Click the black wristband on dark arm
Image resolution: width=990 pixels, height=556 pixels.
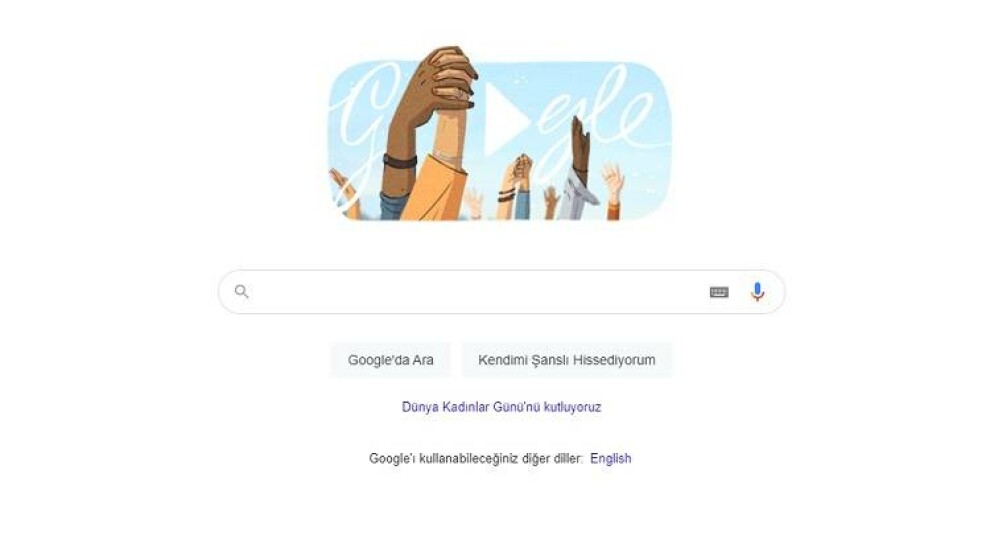coord(400,160)
